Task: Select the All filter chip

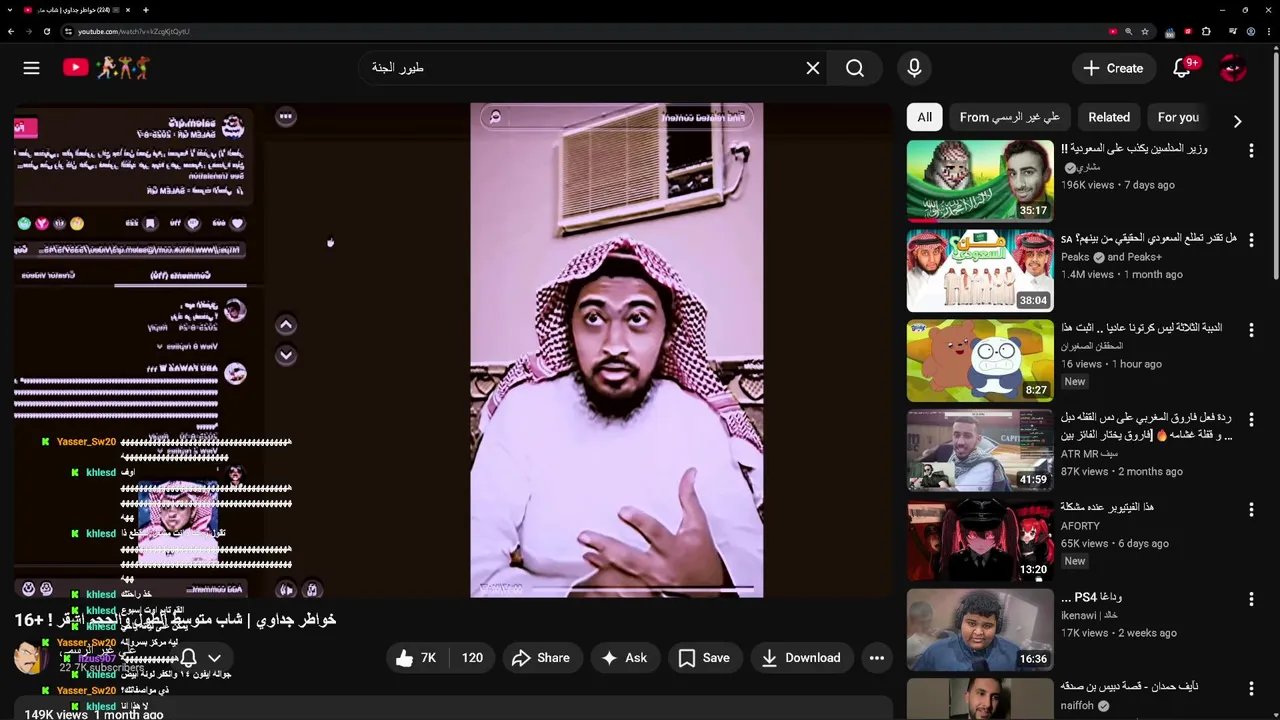Action: pos(924,117)
